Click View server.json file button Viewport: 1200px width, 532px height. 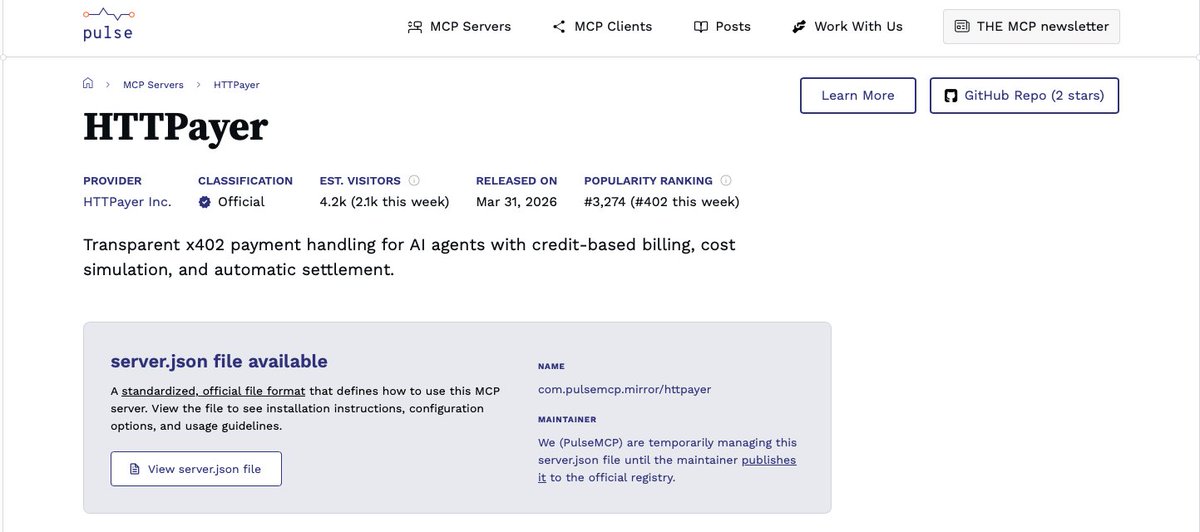pos(196,469)
